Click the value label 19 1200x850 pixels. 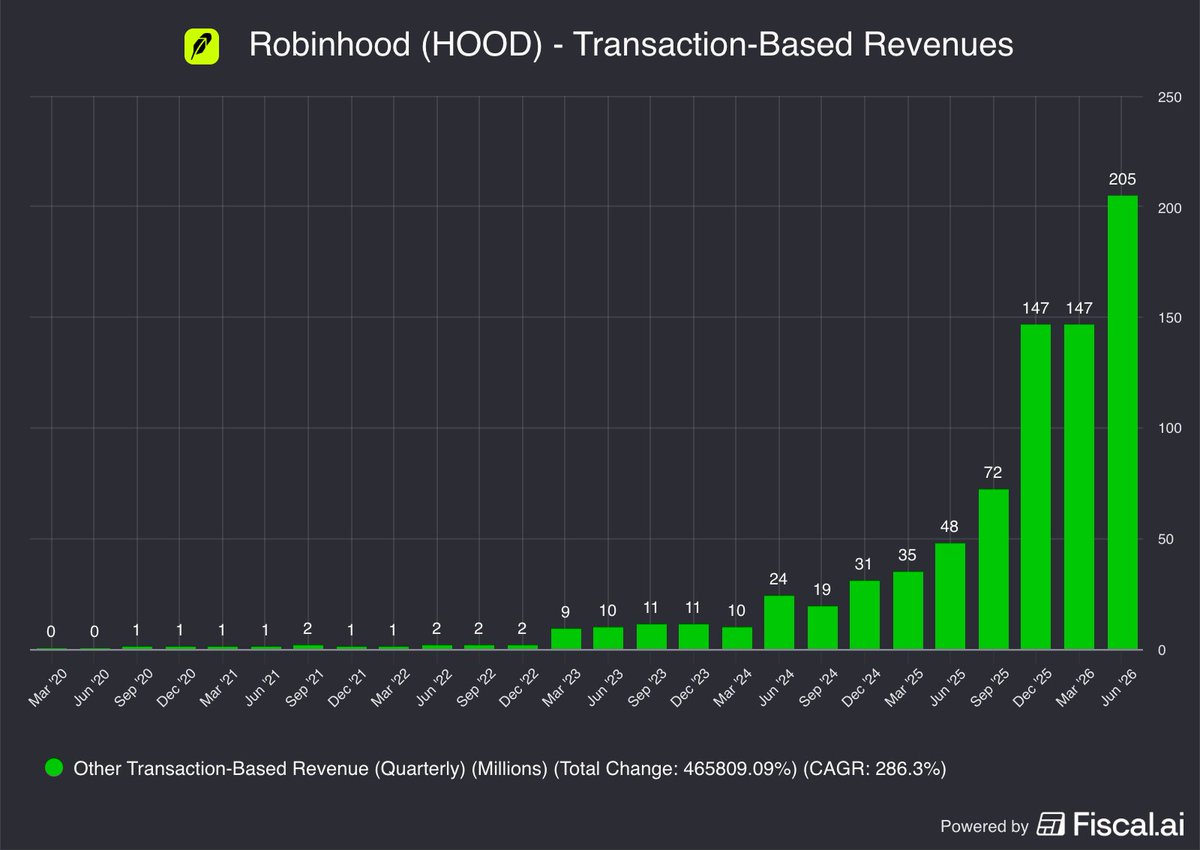click(x=822, y=590)
